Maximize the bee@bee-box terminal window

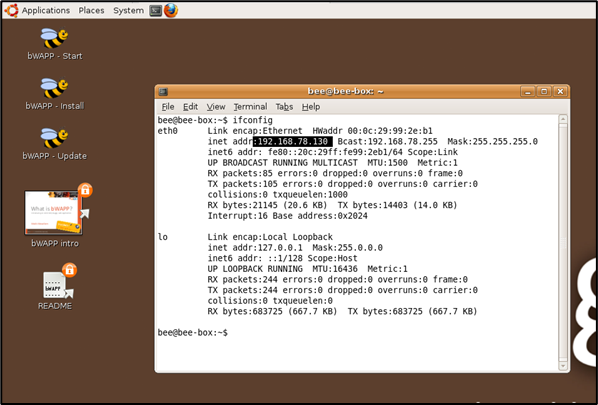[x=544, y=92]
